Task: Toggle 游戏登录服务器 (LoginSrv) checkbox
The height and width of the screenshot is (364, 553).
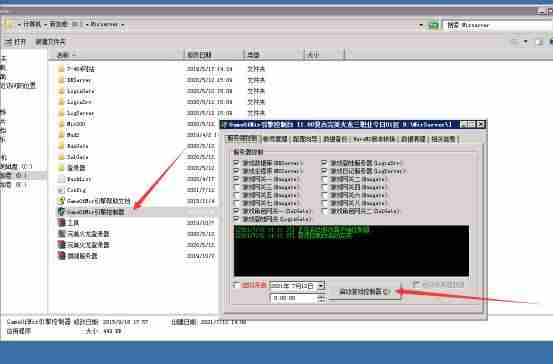Action: coord(324,163)
